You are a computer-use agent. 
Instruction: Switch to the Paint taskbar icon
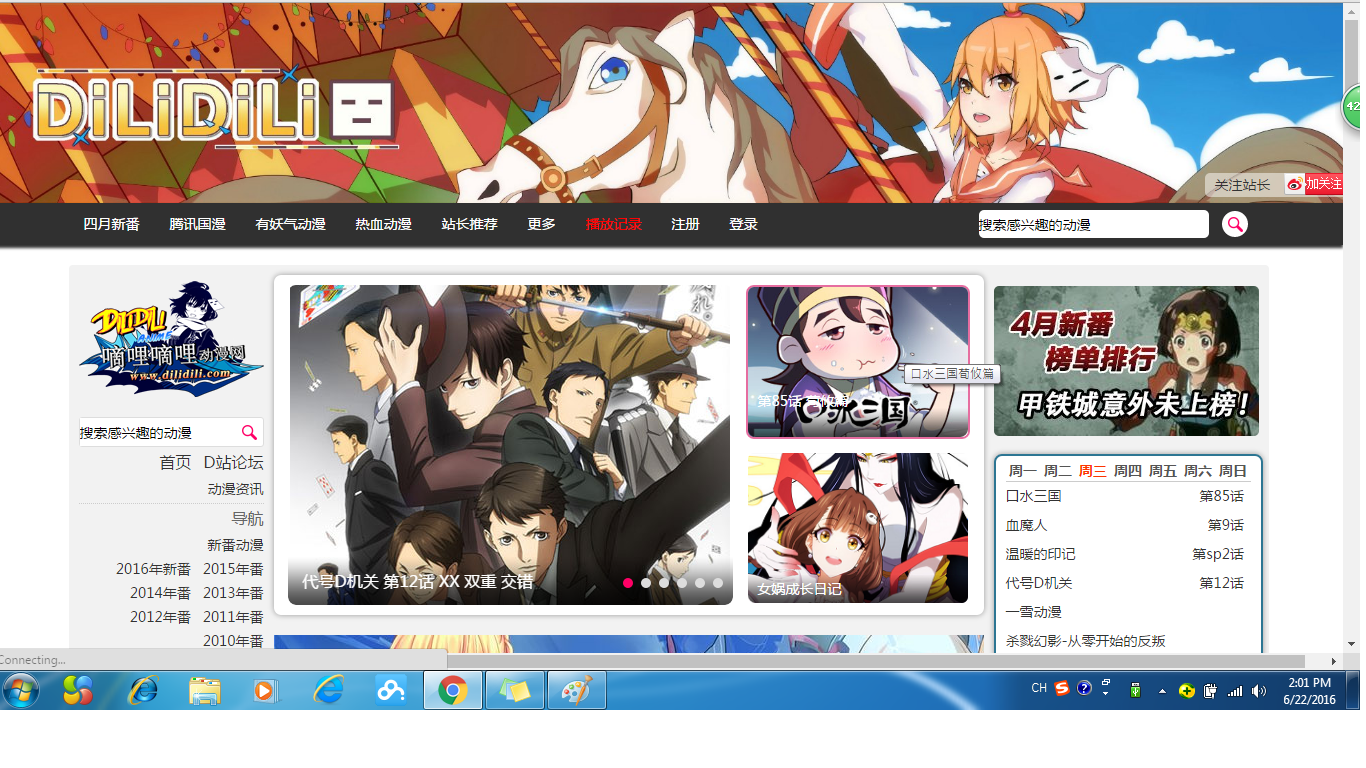pyautogui.click(x=577, y=690)
